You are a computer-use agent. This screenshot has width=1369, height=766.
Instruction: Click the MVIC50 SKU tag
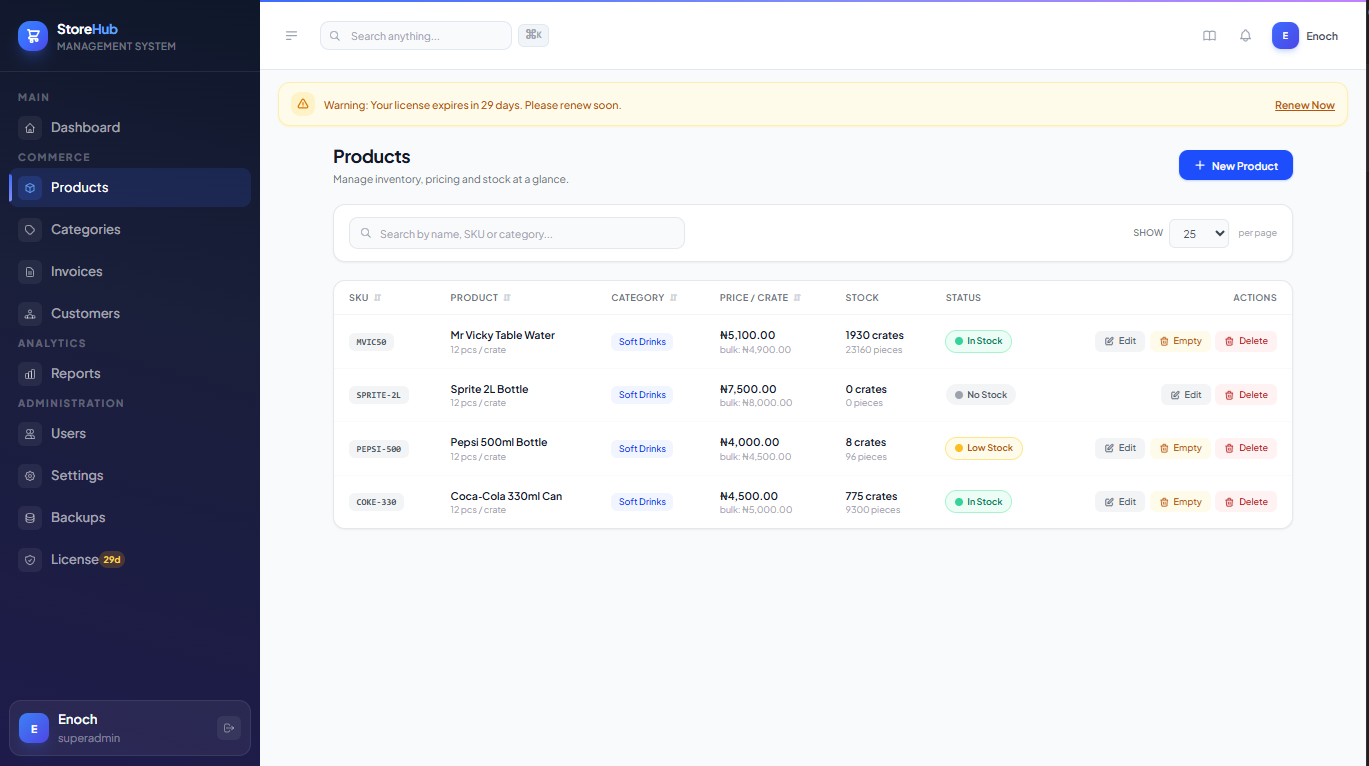[371, 341]
